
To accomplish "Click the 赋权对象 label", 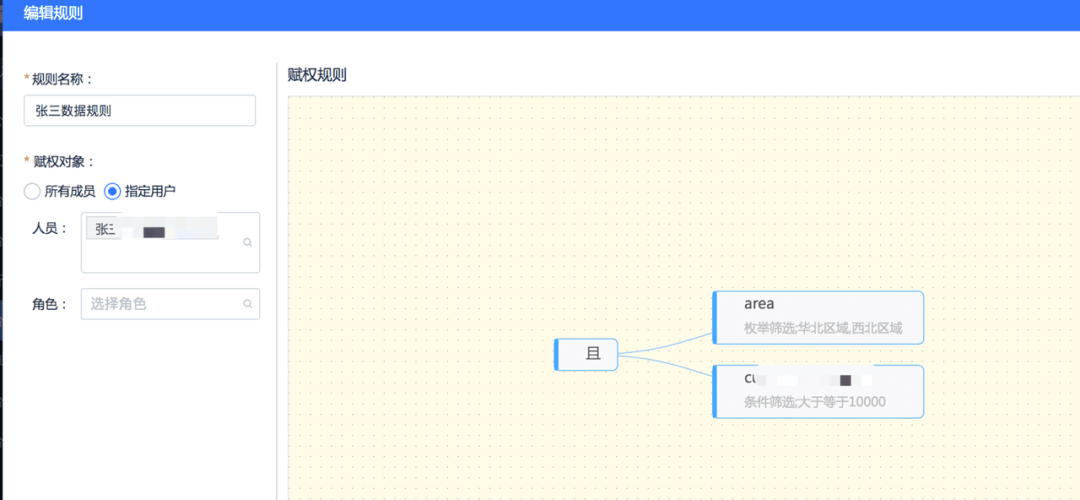I will point(63,161).
